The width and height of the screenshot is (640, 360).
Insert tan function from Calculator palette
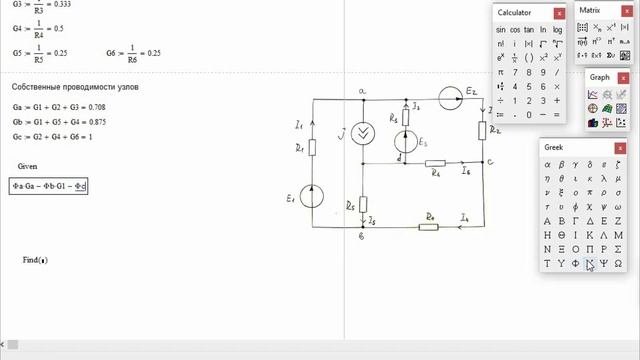point(529,30)
